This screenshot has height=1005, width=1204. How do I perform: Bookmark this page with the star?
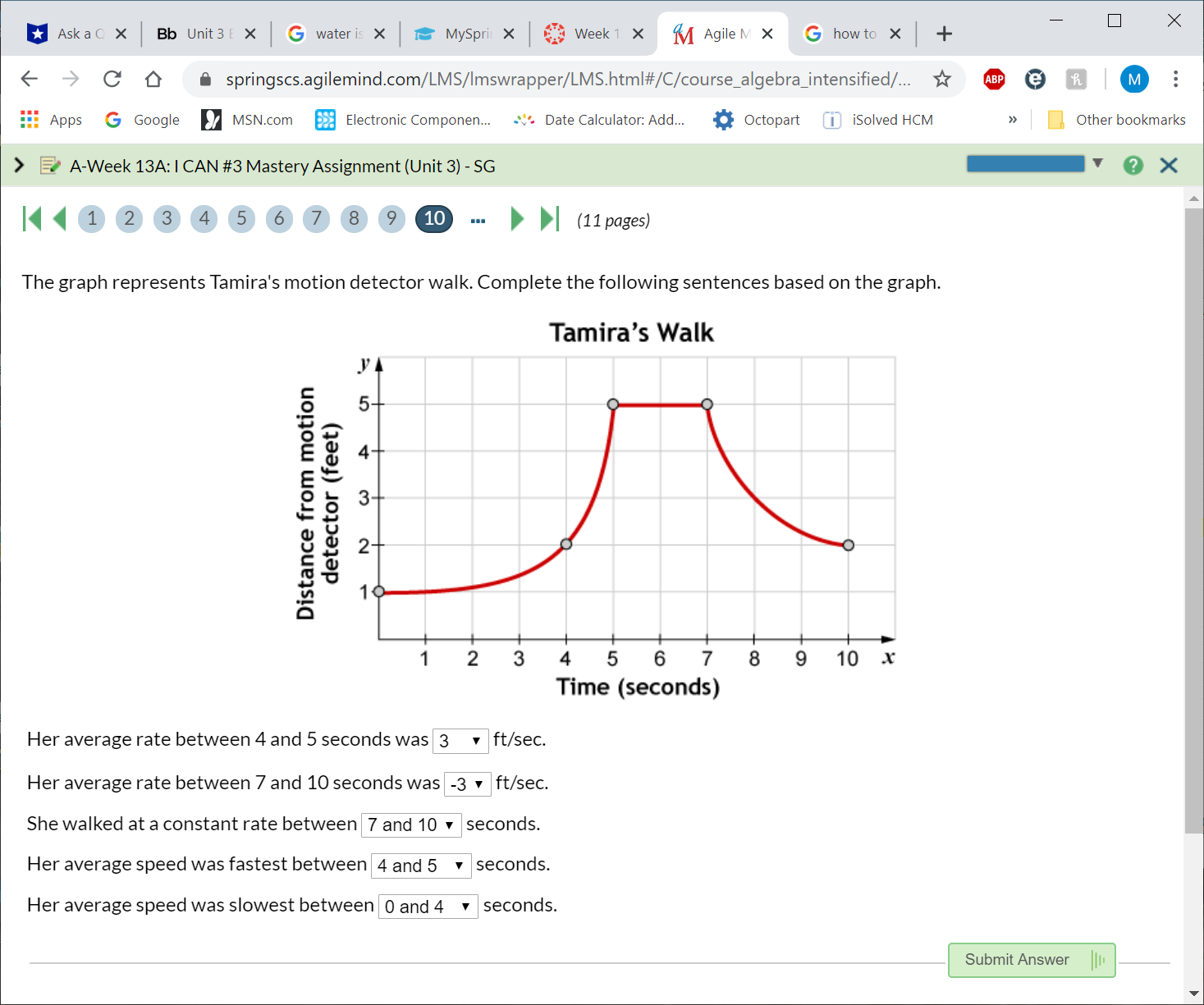click(x=942, y=79)
